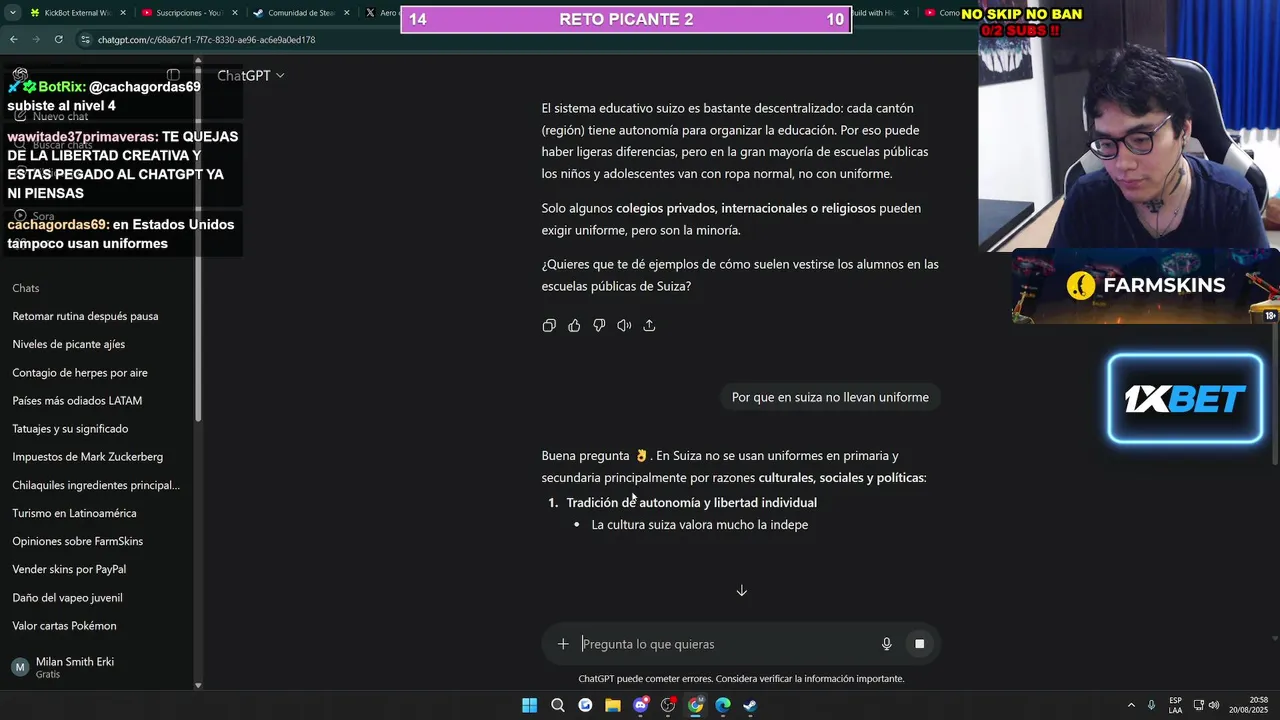
Task: Jump to bottom with down arrow
Action: [x=741, y=591]
